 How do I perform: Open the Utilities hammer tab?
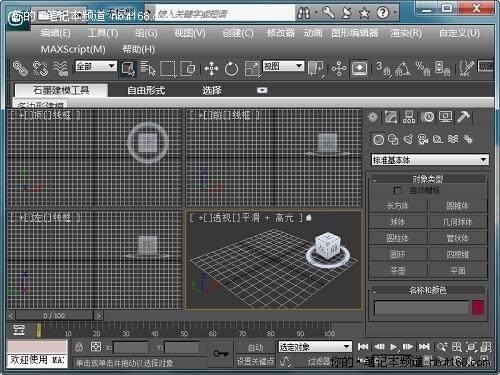[x=463, y=117]
